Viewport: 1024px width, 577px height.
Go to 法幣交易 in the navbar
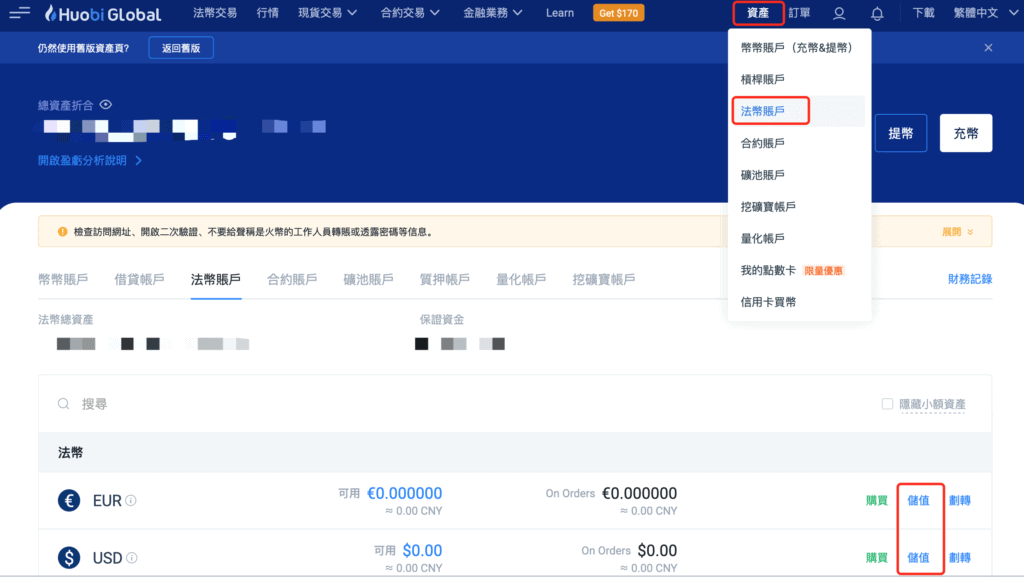pos(215,13)
